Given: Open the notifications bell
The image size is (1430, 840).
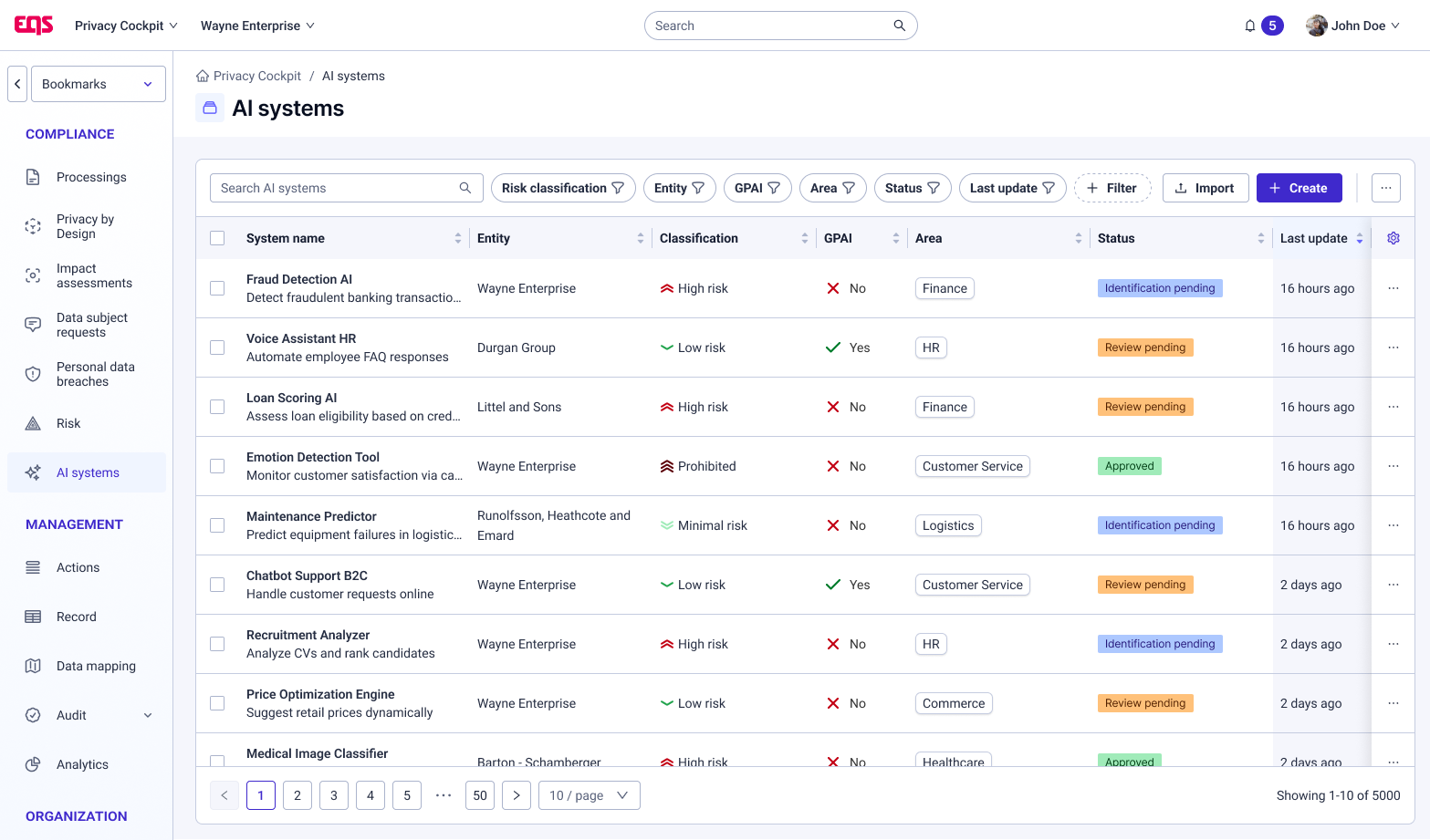Looking at the screenshot, I should 1250,26.
